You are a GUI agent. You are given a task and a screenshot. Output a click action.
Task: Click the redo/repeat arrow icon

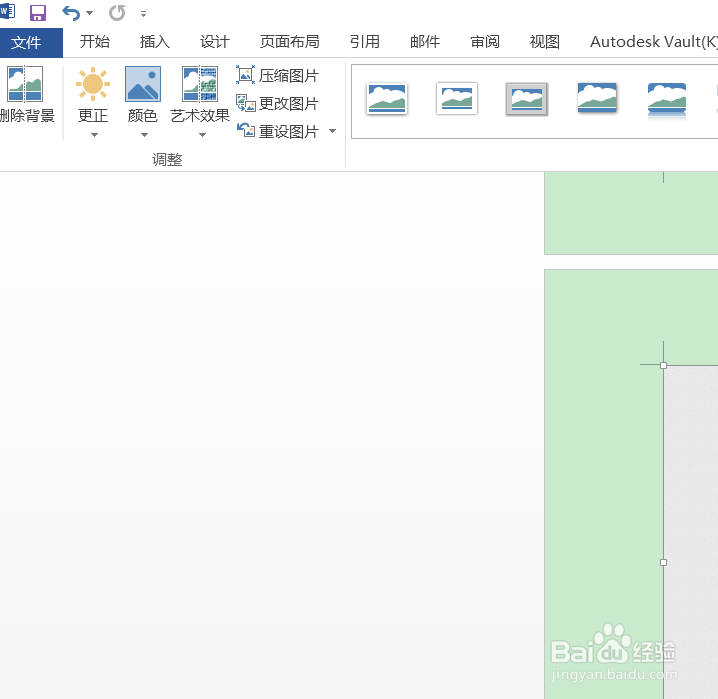click(x=117, y=13)
